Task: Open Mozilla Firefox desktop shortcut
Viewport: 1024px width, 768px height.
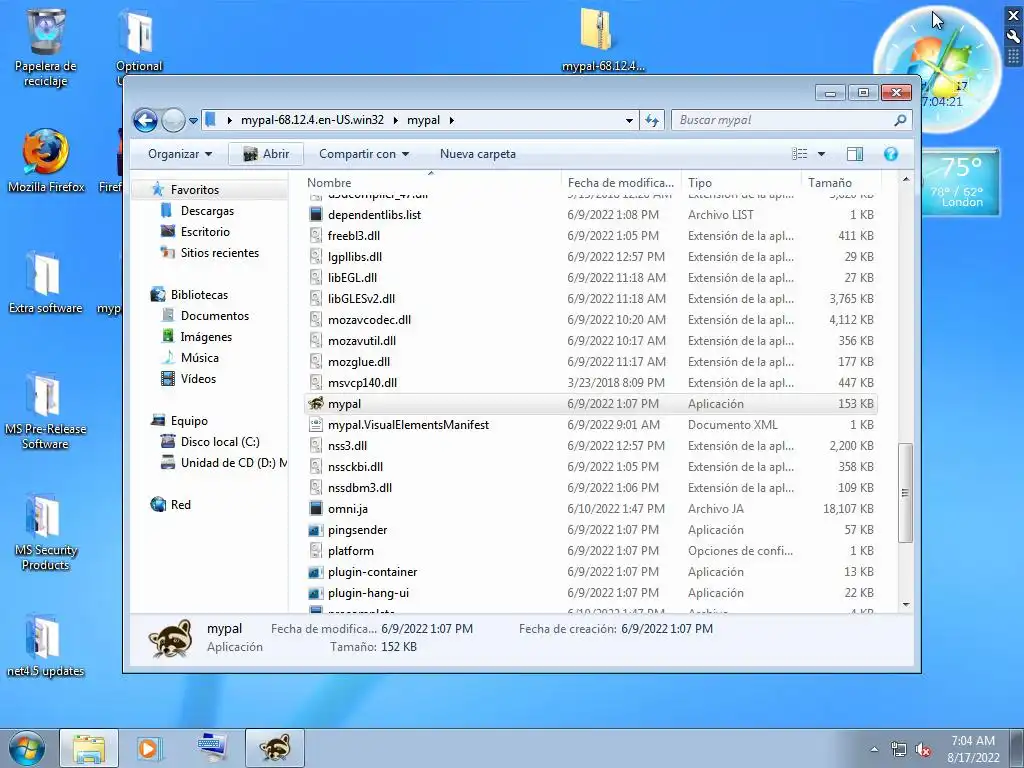Action: 46,161
